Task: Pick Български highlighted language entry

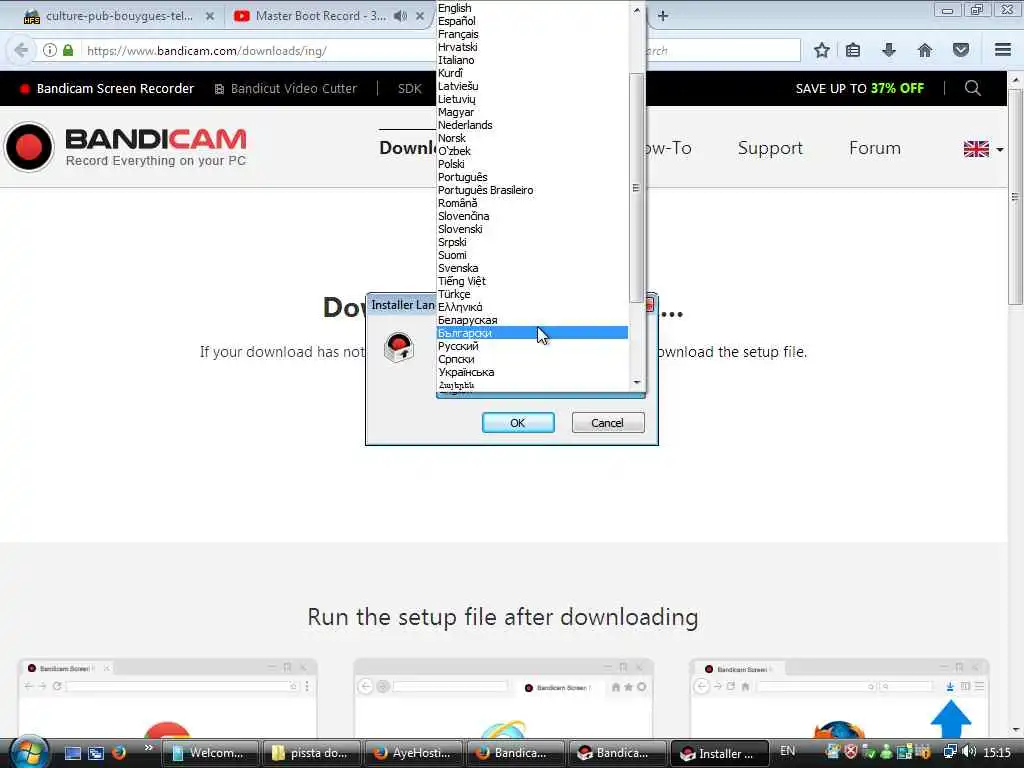Action: pyautogui.click(x=532, y=333)
